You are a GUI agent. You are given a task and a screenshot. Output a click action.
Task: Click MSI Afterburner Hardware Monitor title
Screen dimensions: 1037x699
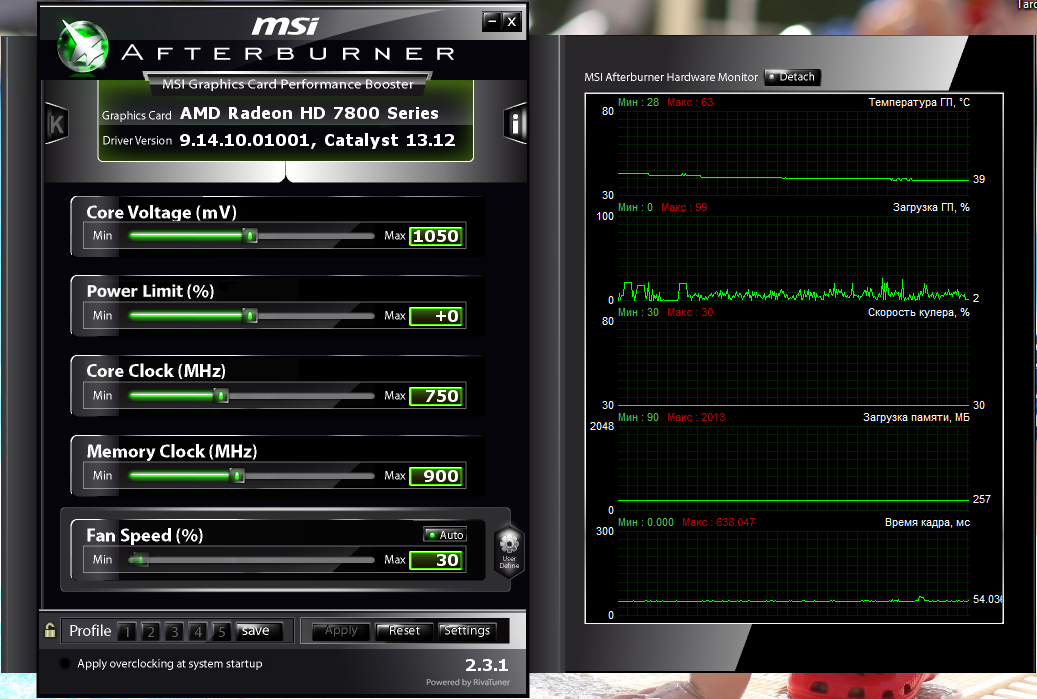coord(671,77)
